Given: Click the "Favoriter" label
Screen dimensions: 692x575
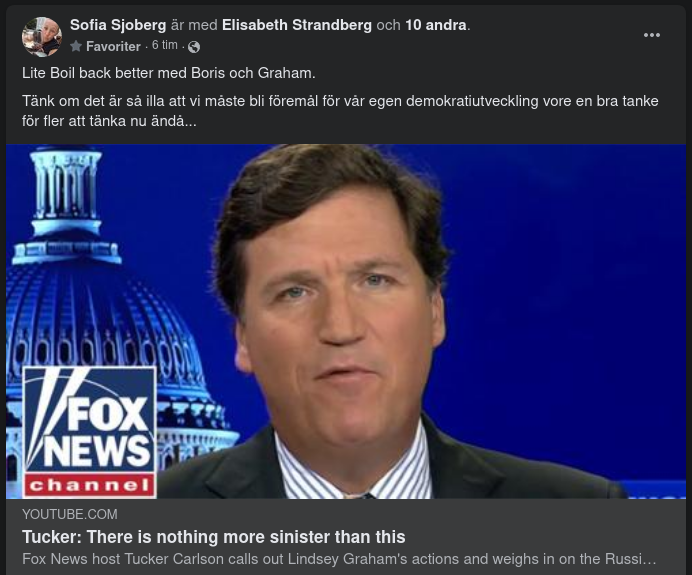Looking at the screenshot, I should click(113, 46).
